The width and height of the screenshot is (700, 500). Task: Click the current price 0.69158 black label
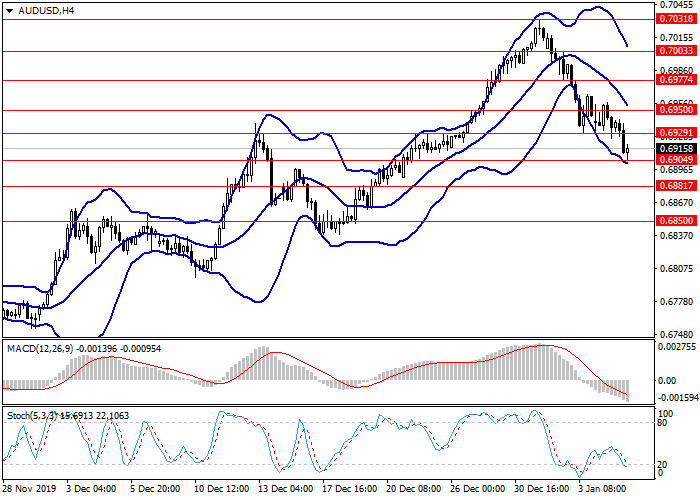tap(676, 147)
